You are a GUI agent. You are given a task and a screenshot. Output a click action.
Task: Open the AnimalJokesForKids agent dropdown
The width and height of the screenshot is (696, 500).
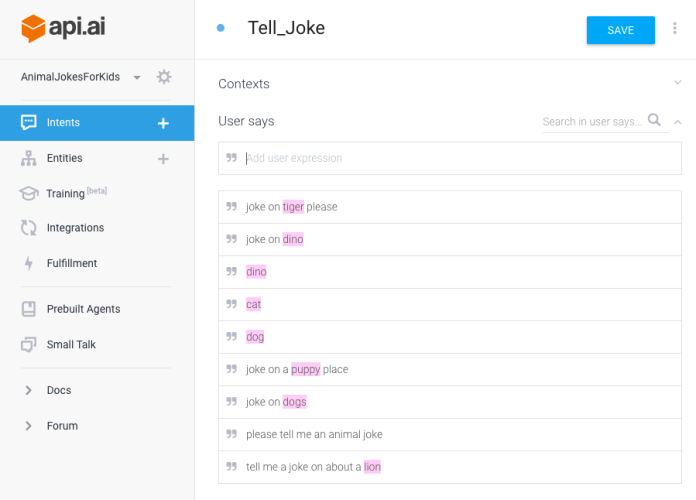click(x=136, y=77)
